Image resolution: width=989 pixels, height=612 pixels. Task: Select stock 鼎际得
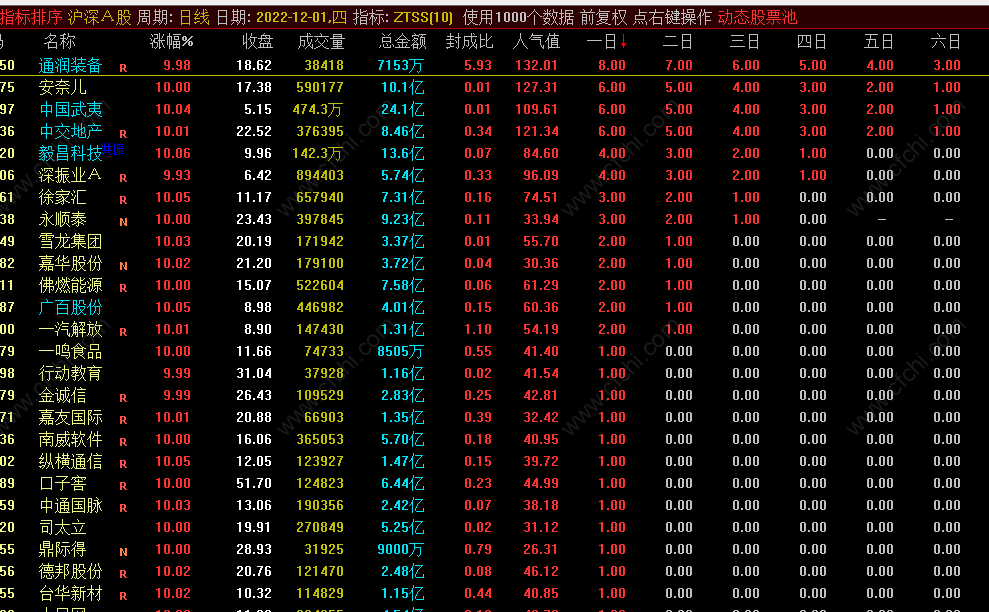[x=62, y=550]
